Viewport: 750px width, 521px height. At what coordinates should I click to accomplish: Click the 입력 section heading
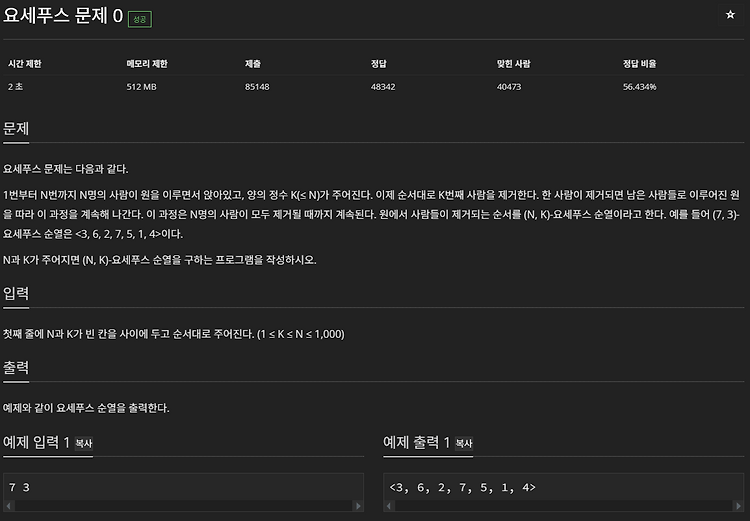tap(16, 293)
